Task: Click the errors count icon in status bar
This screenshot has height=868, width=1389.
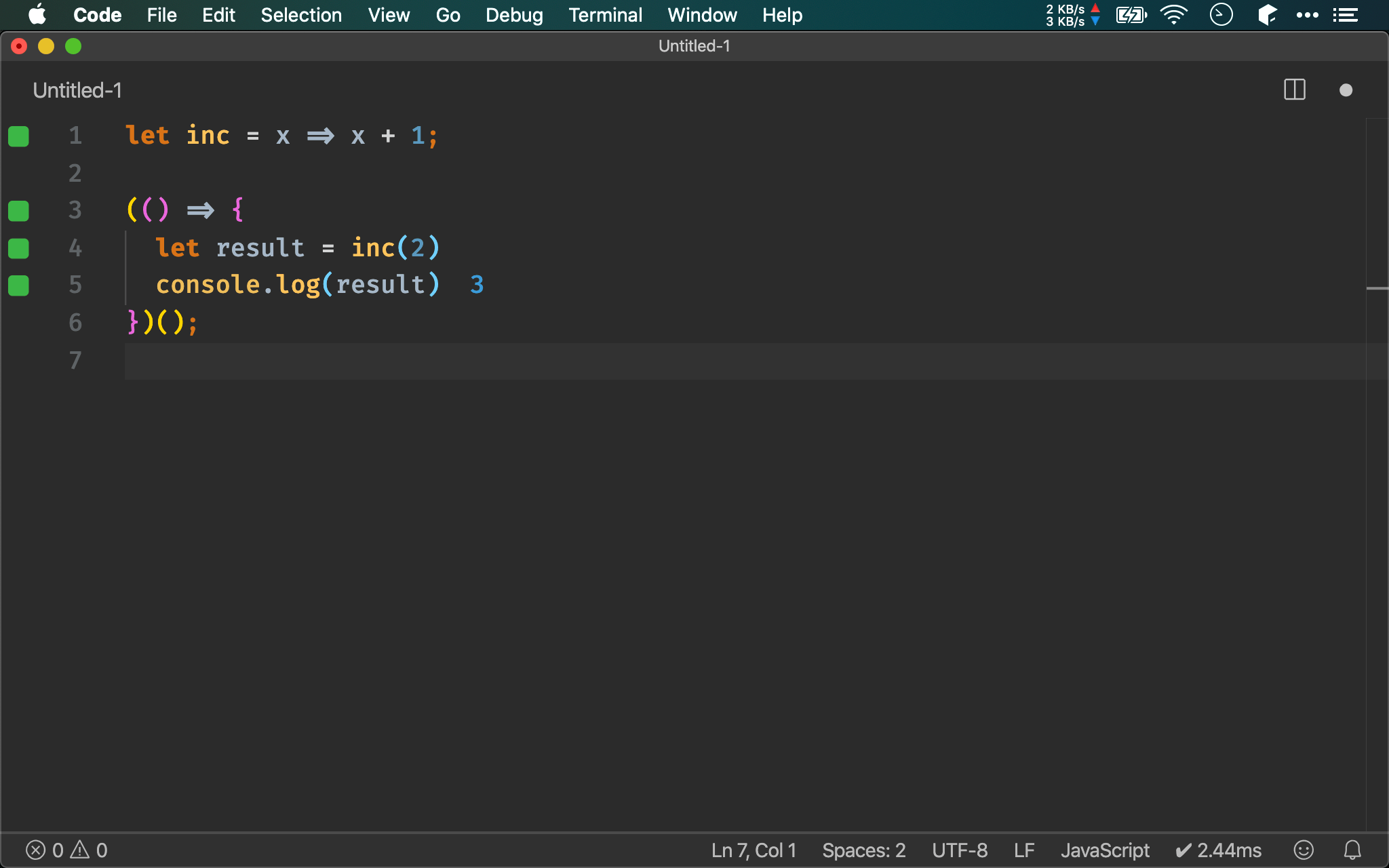Action: pos(36,850)
